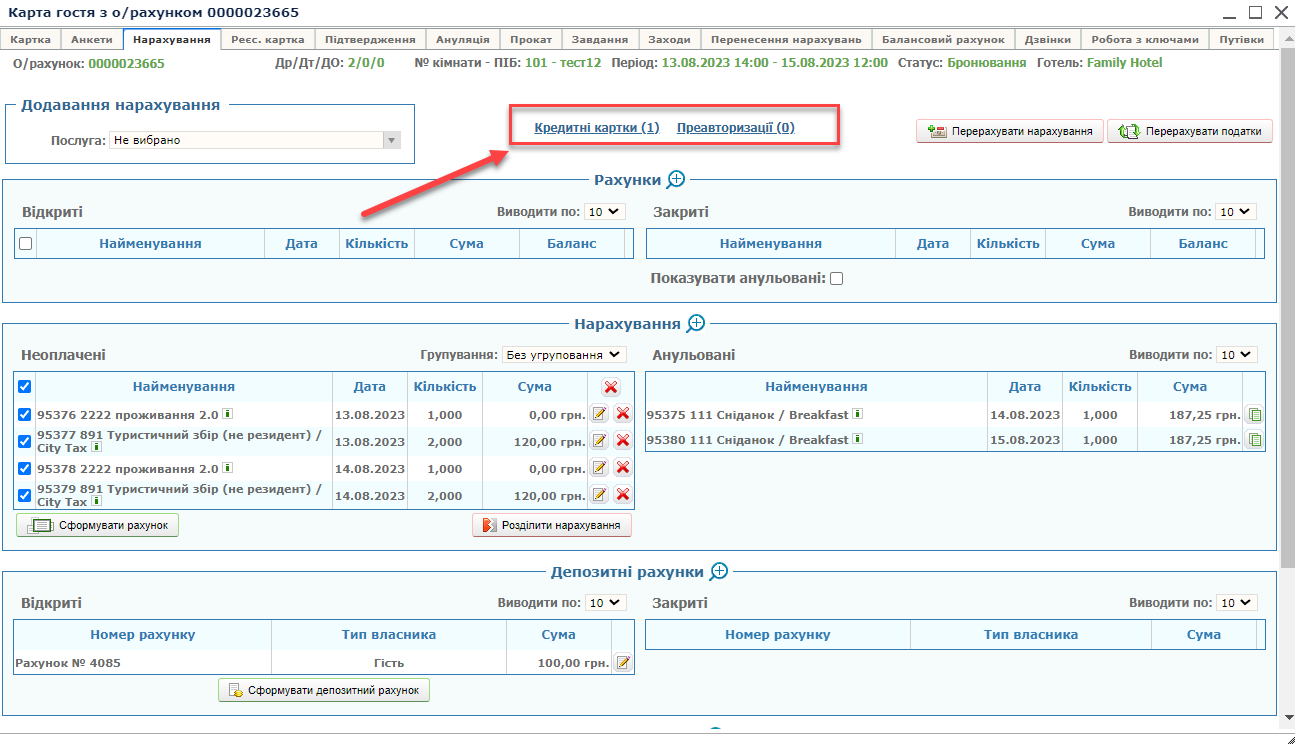Click the delete-all red X in header
Screen dimensions: 1295x747
611,387
